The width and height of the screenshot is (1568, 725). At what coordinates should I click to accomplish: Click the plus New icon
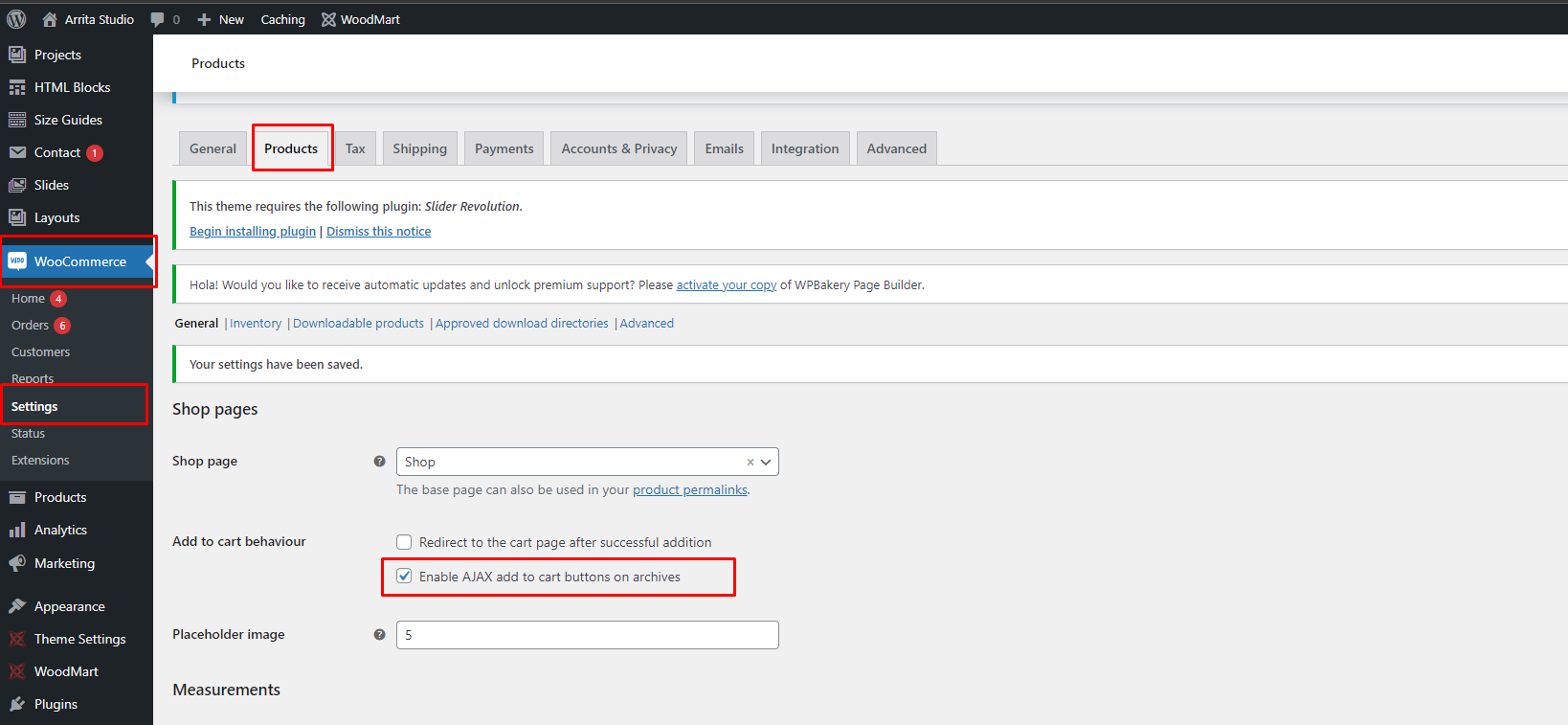pos(204,19)
